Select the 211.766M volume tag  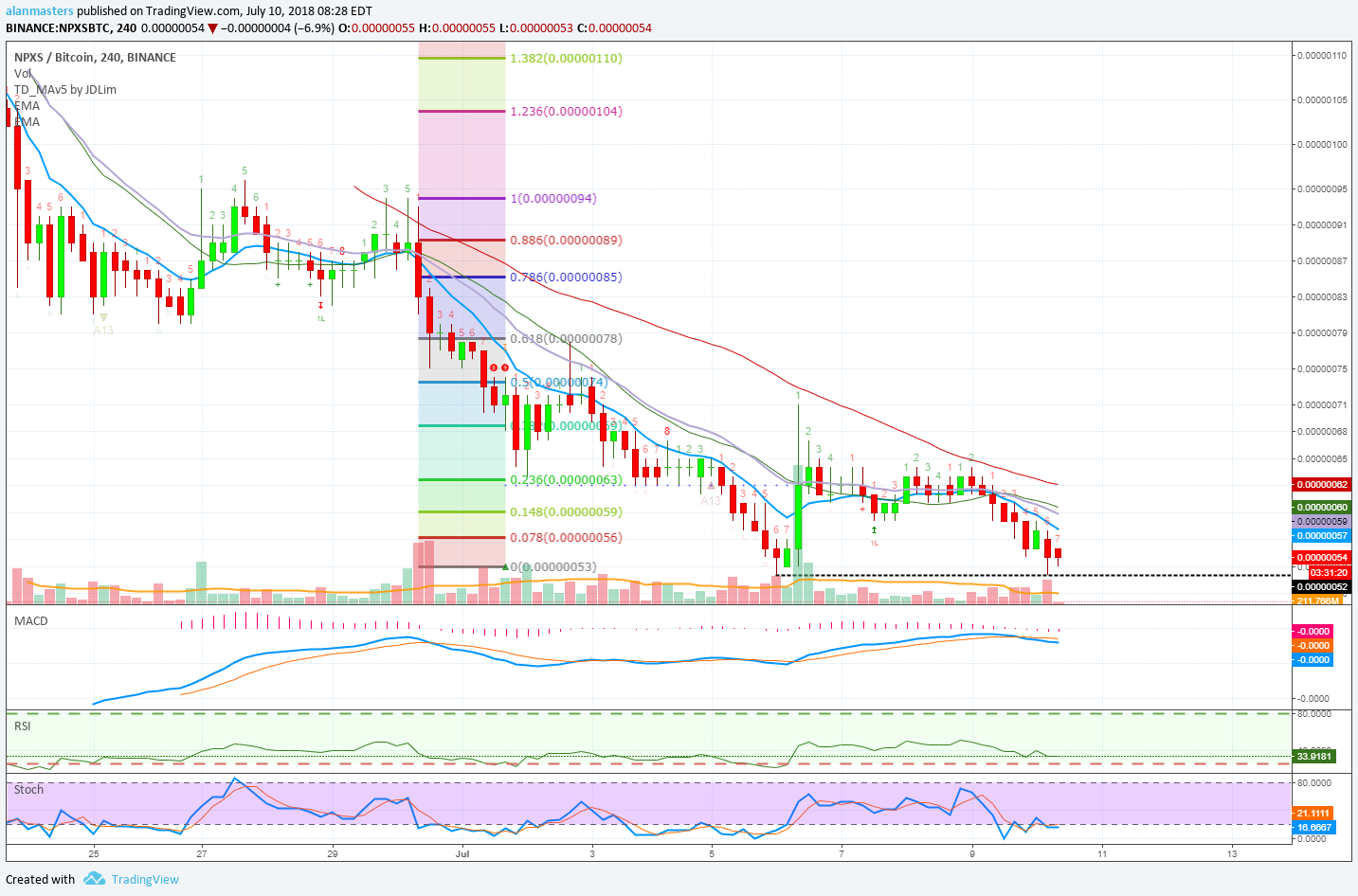1318,600
